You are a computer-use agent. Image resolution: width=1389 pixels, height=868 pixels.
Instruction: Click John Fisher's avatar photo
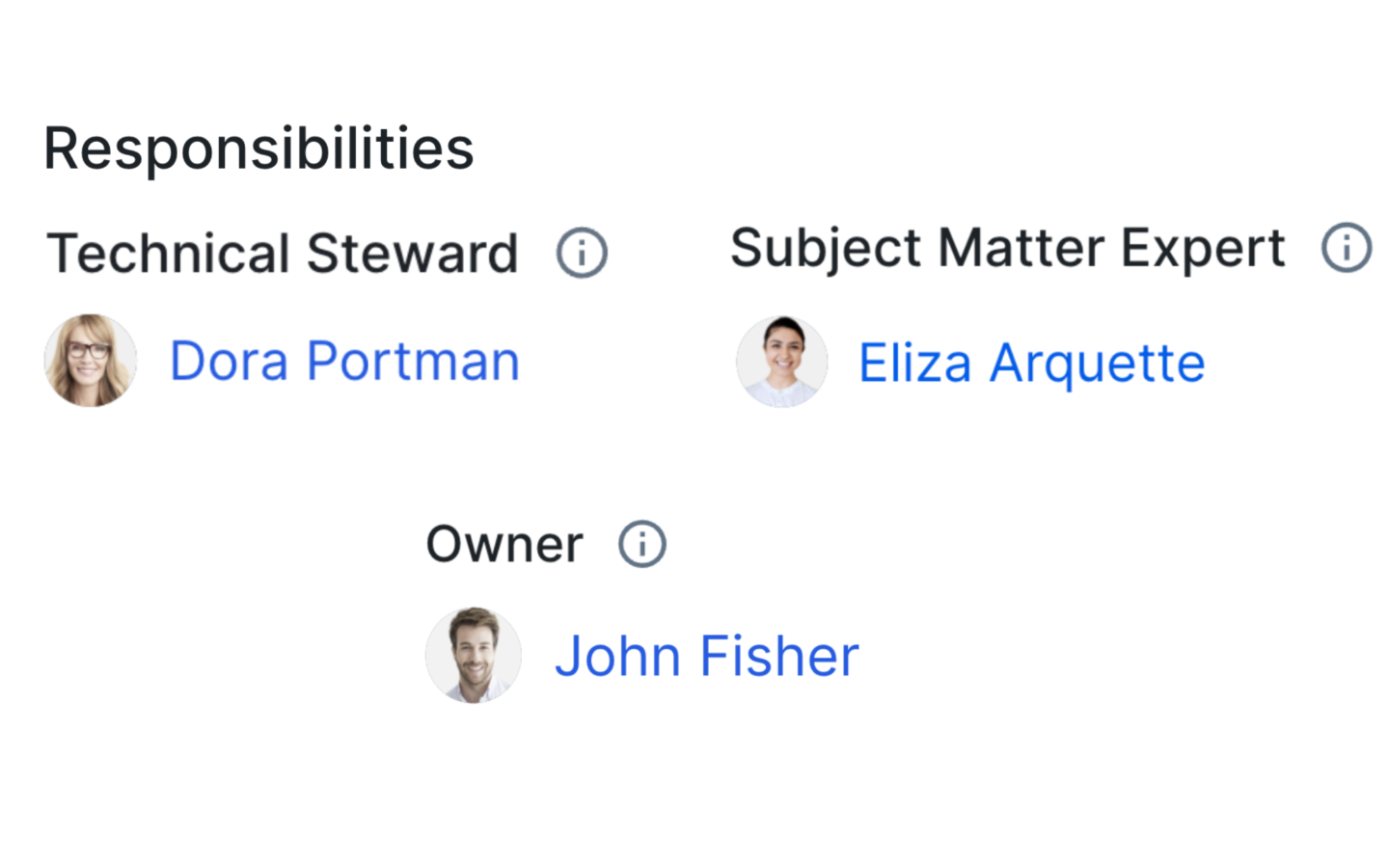474,655
